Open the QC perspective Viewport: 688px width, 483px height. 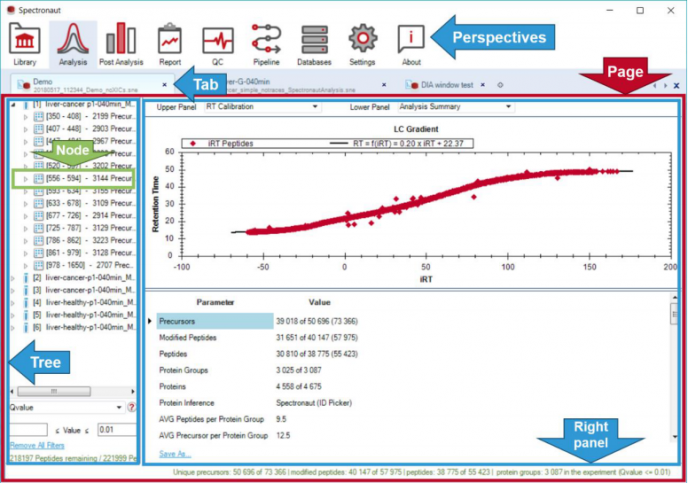click(x=217, y=44)
